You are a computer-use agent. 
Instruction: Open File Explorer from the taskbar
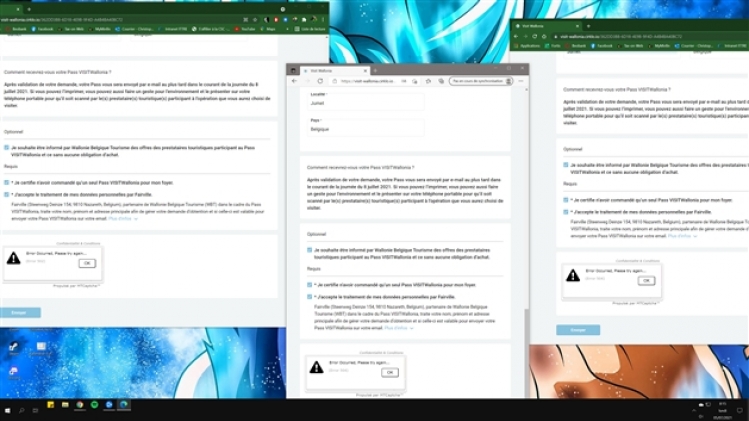click(66, 405)
